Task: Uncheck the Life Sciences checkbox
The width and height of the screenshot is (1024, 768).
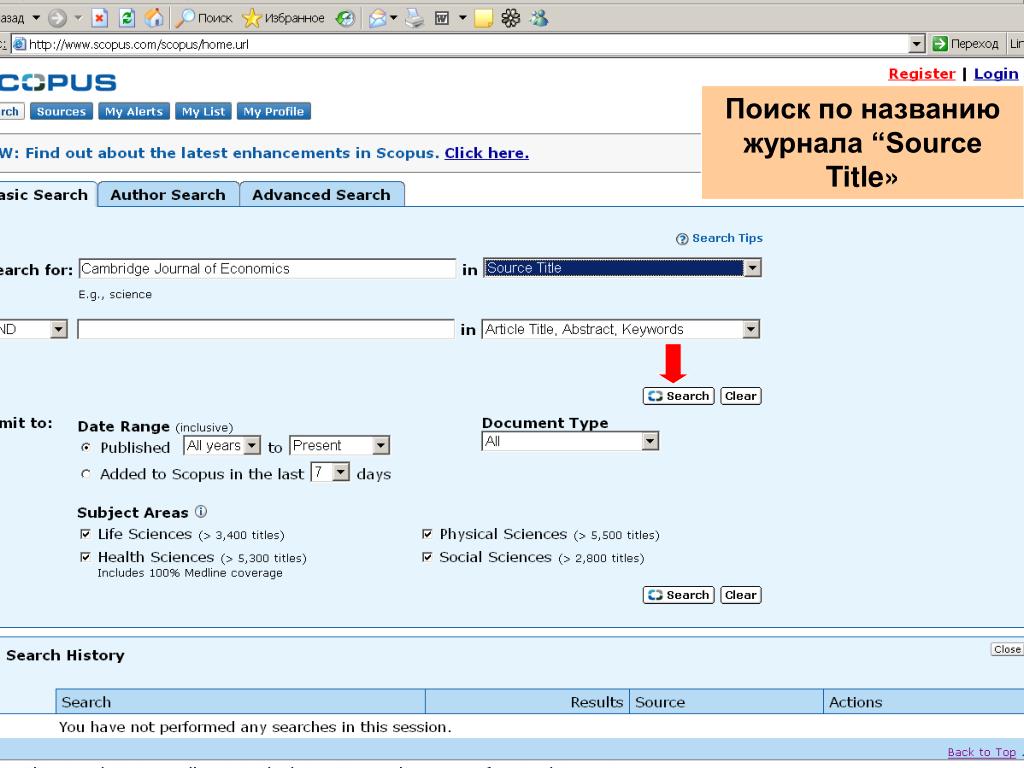Action: [85, 534]
